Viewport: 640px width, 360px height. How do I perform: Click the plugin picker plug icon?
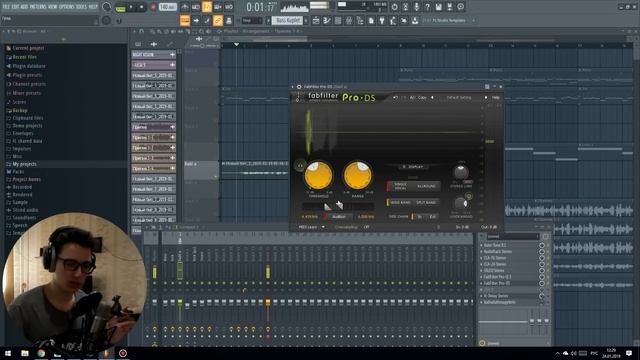[382, 20]
